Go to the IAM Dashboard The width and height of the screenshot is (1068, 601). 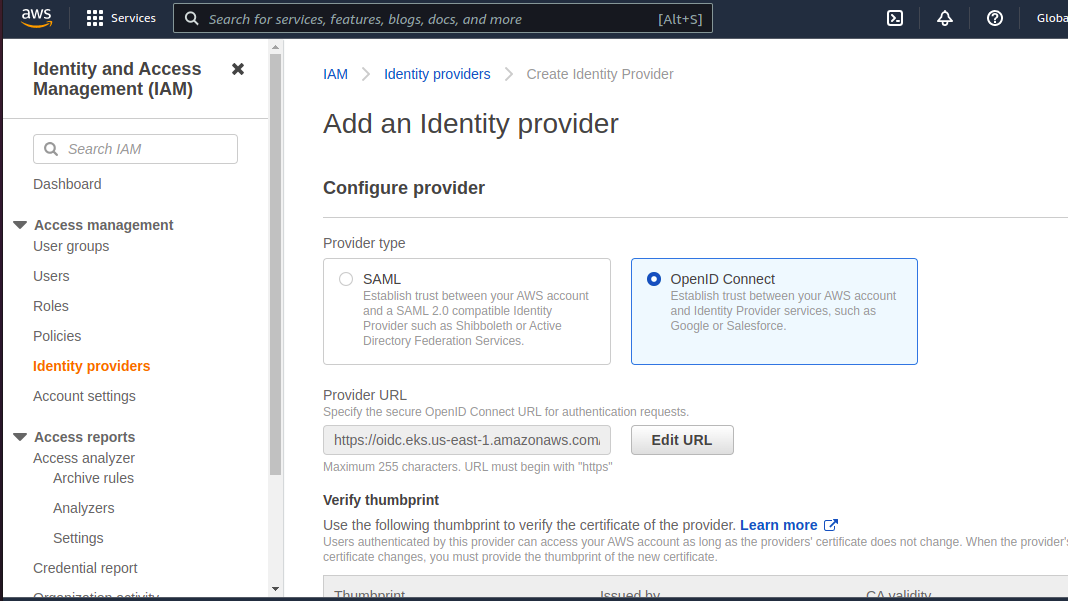click(x=67, y=184)
